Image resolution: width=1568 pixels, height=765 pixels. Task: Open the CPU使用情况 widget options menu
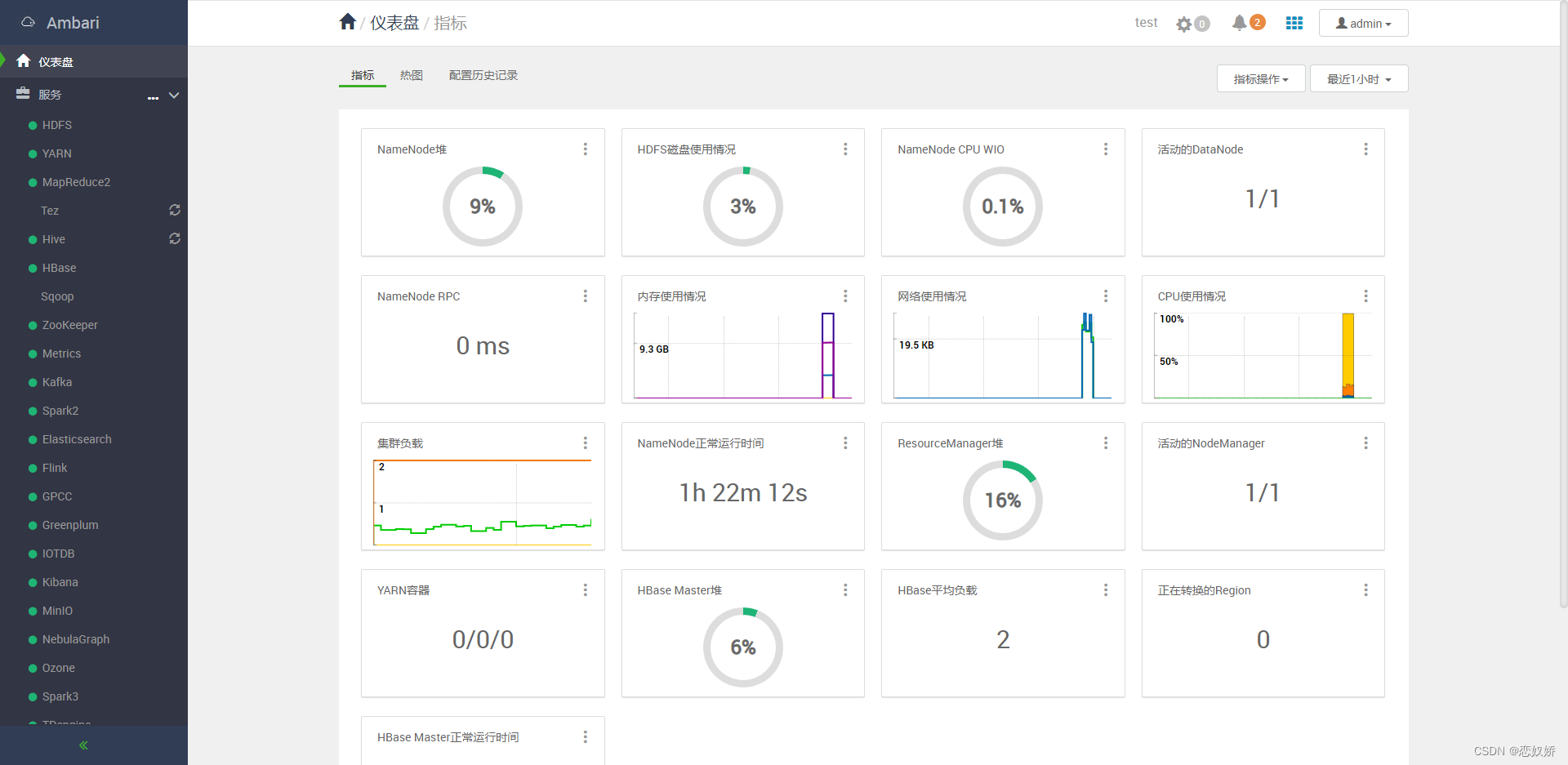pos(1365,296)
